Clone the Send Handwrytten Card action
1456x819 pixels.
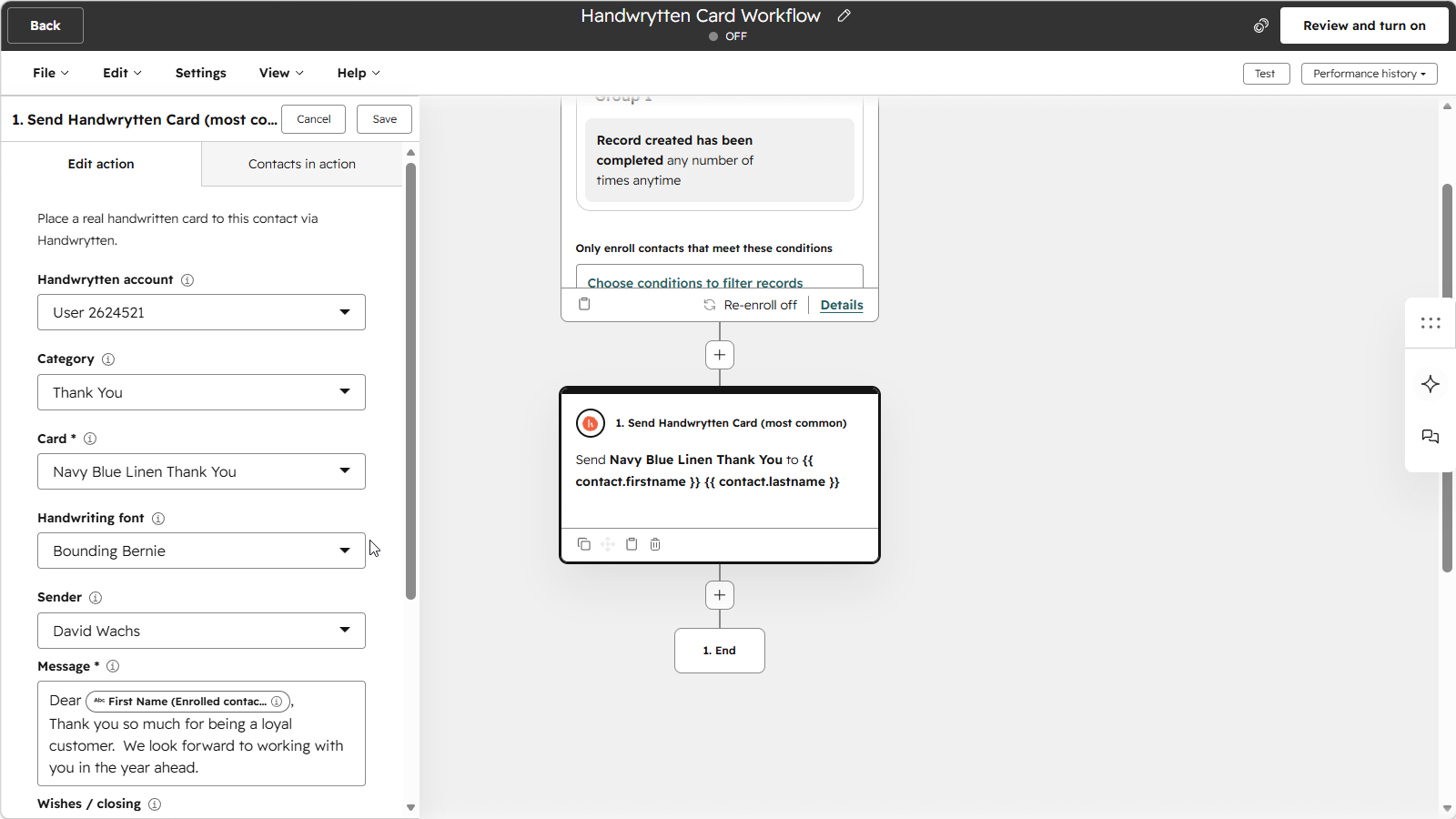point(584,544)
